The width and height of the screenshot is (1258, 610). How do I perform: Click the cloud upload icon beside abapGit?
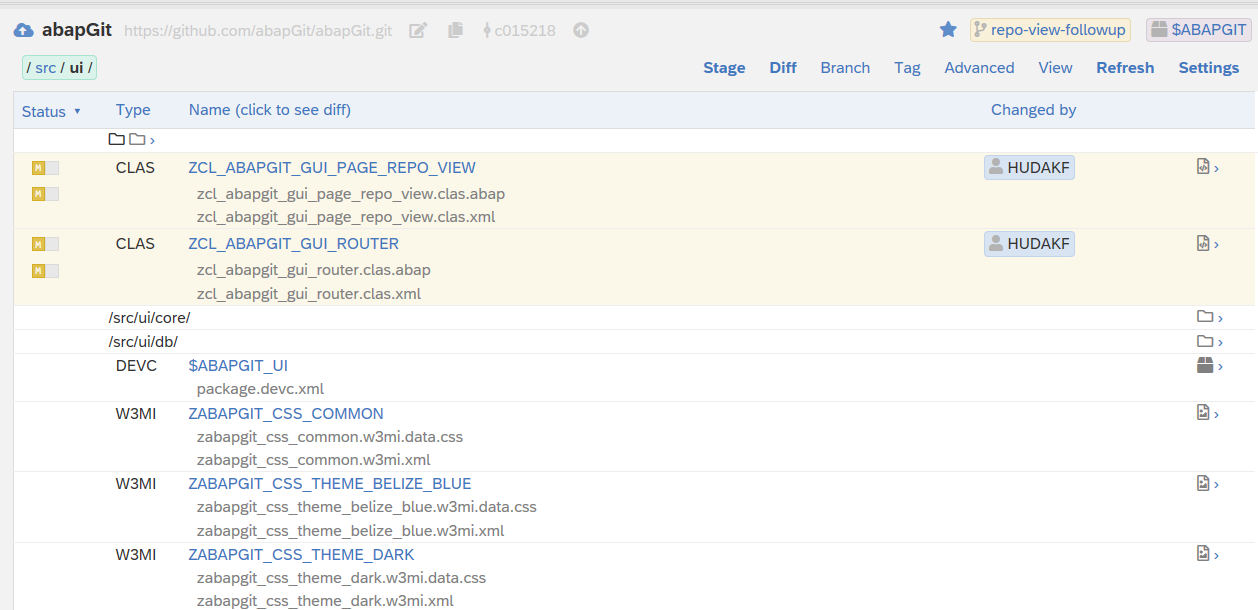23,30
